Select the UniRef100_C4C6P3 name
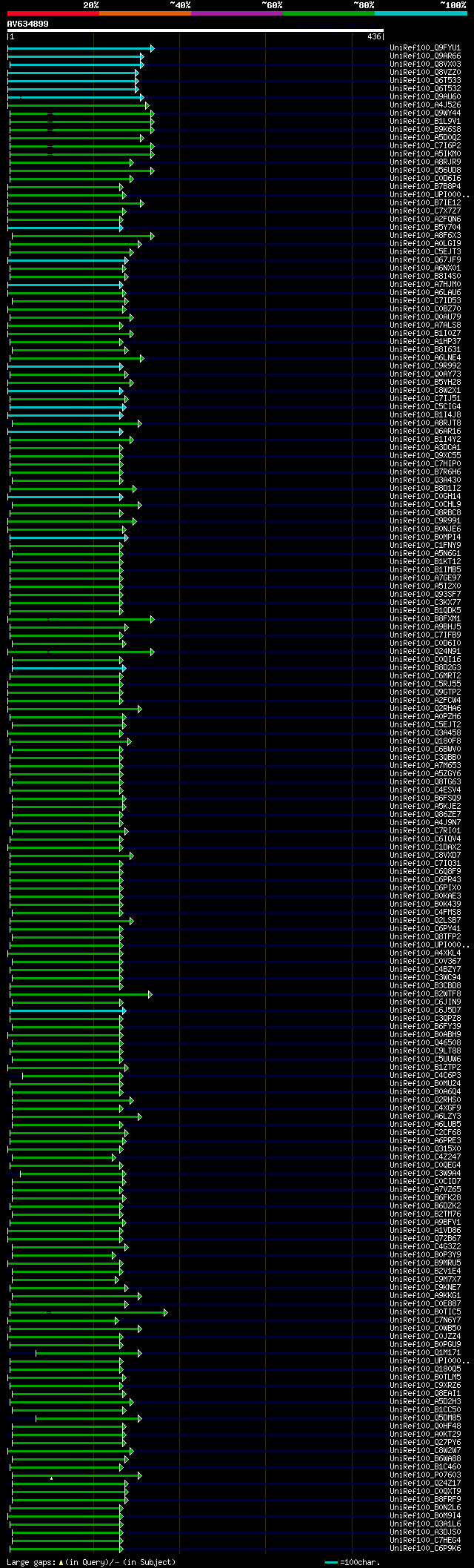Image resolution: width=474 pixels, height=1568 pixels. 425,1076
